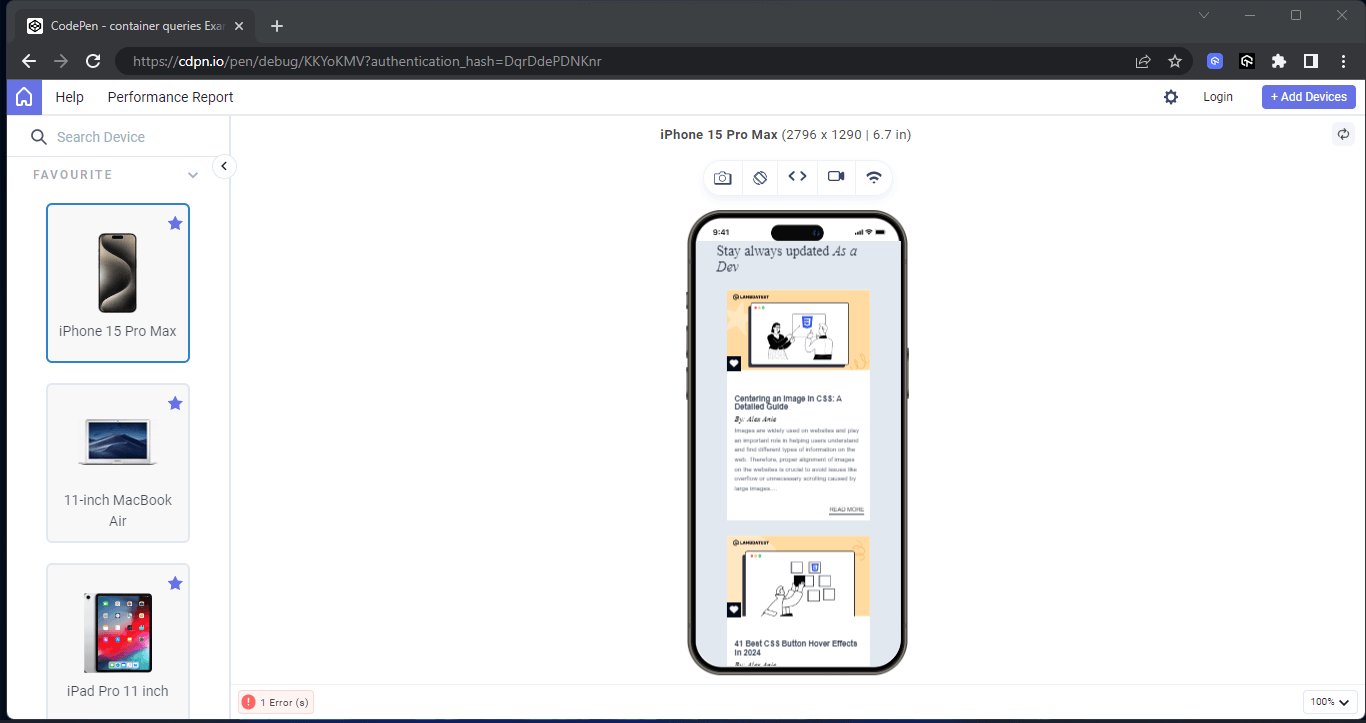Viewport: 1366px width, 723px height.
Task: Open settings via the gear icon
Action: click(x=1171, y=97)
